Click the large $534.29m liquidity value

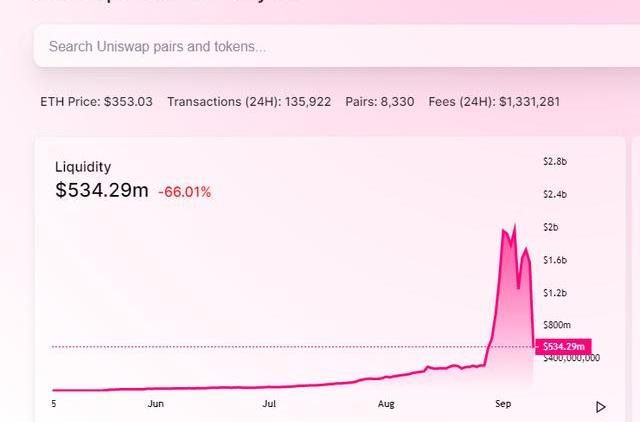click(101, 190)
